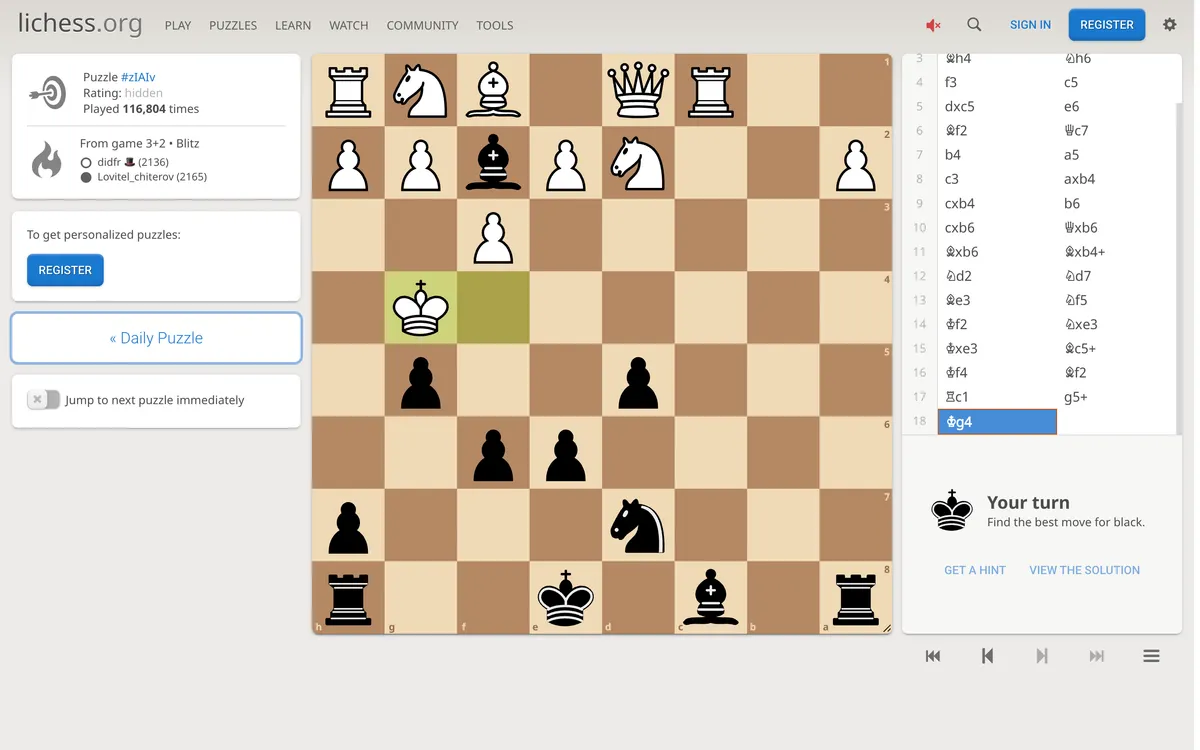
Task: Open the LEARN menu
Action: click(x=293, y=25)
